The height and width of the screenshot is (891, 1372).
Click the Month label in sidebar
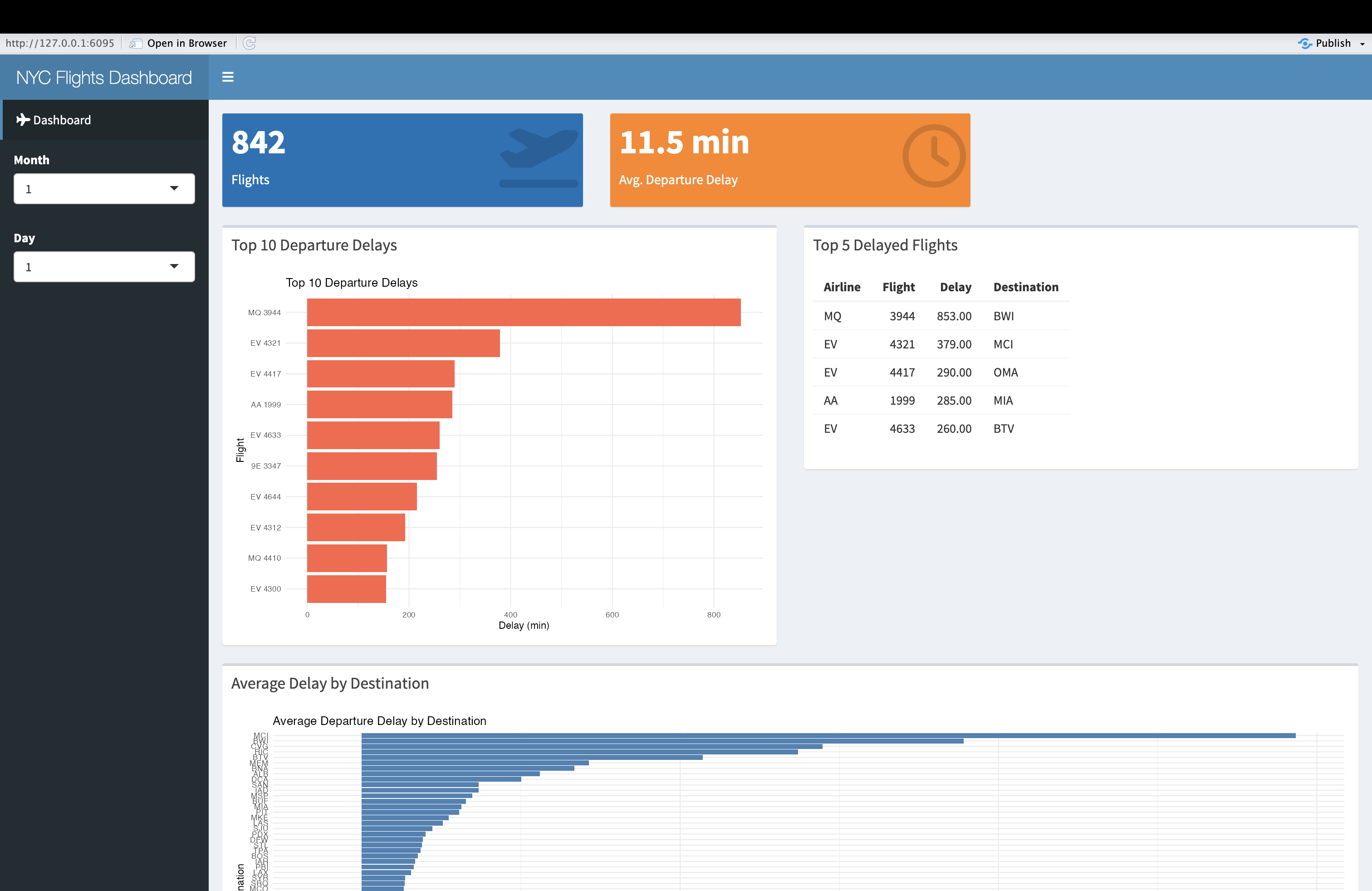(32, 160)
